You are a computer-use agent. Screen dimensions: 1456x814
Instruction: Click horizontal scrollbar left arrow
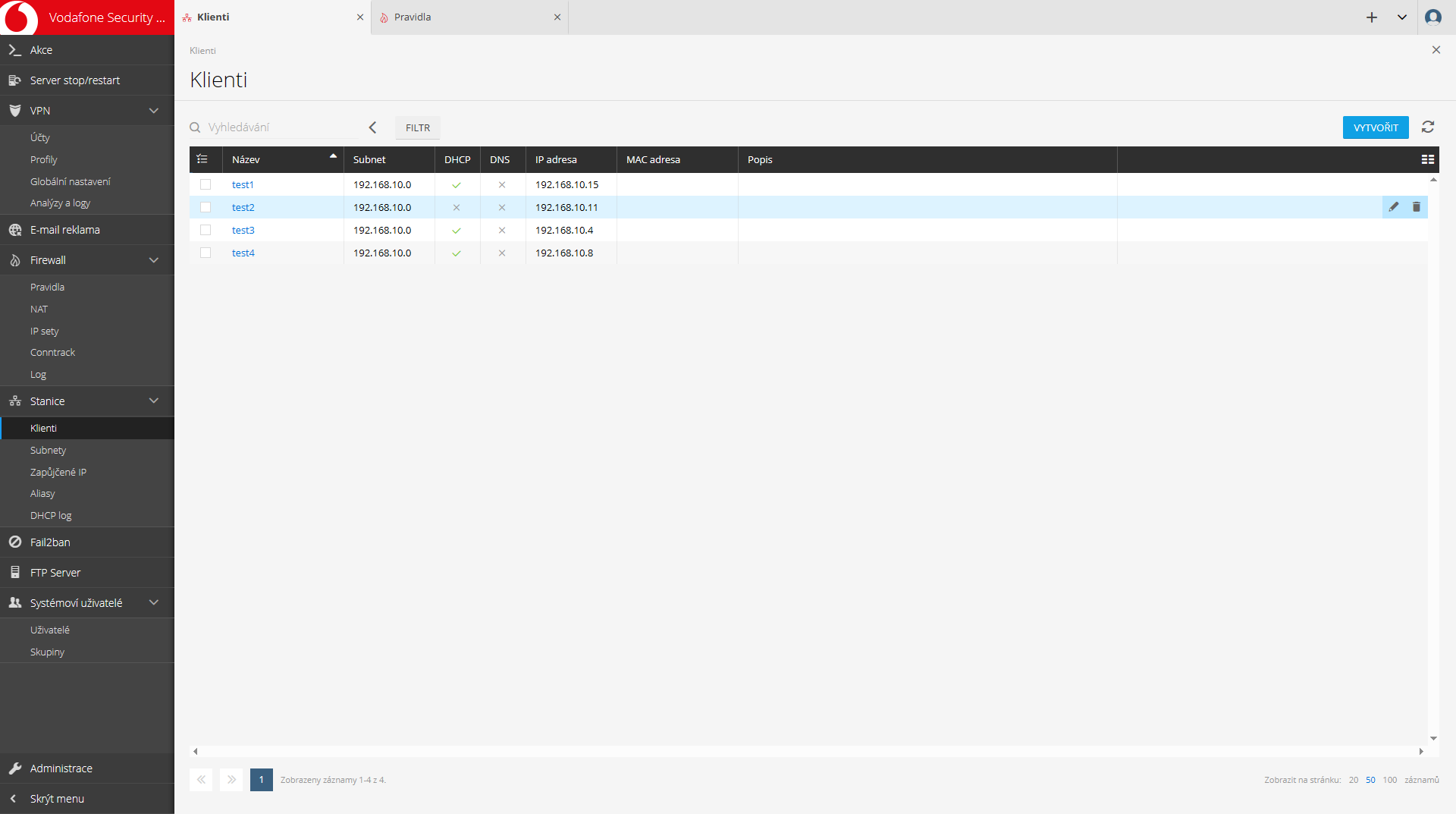[196, 751]
